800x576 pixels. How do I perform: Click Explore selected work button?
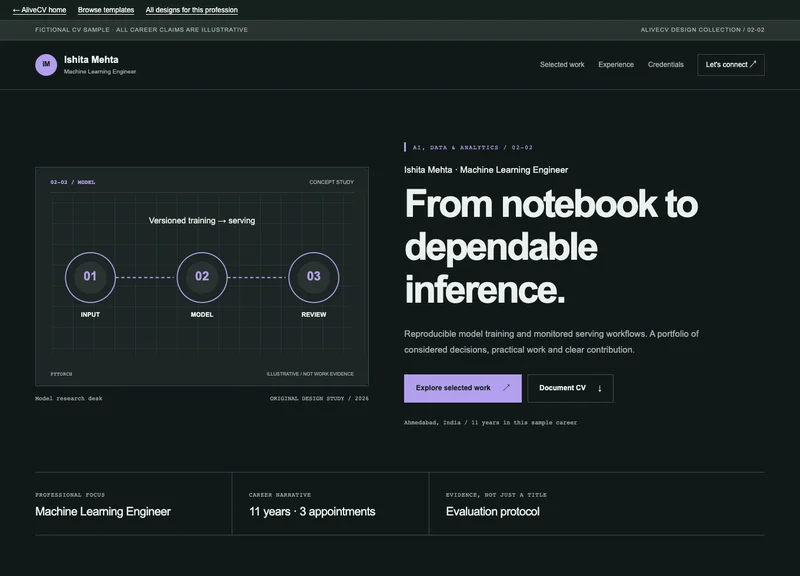point(463,388)
